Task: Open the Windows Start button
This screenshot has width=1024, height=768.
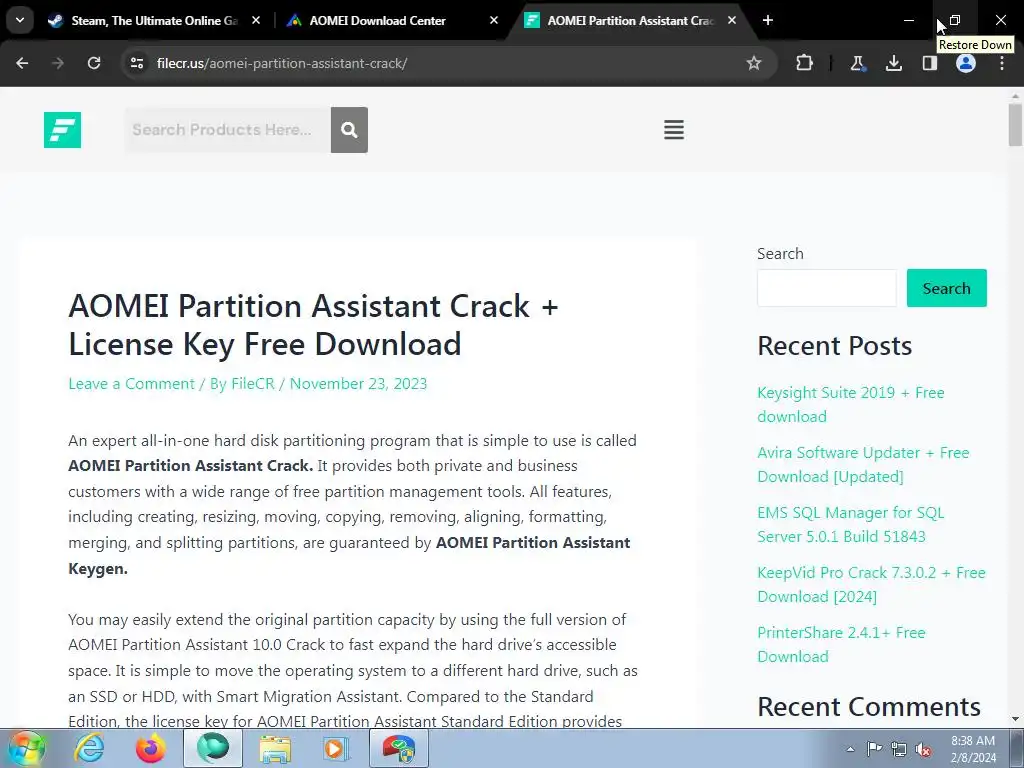Action: (x=26, y=748)
